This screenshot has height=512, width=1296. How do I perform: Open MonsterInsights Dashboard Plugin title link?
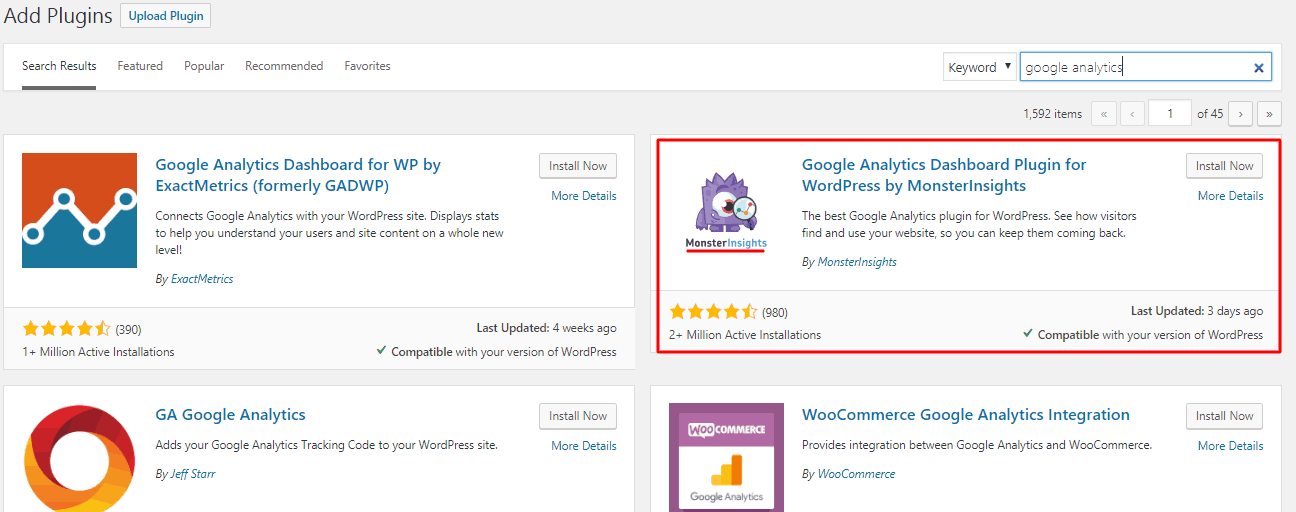[x=944, y=175]
